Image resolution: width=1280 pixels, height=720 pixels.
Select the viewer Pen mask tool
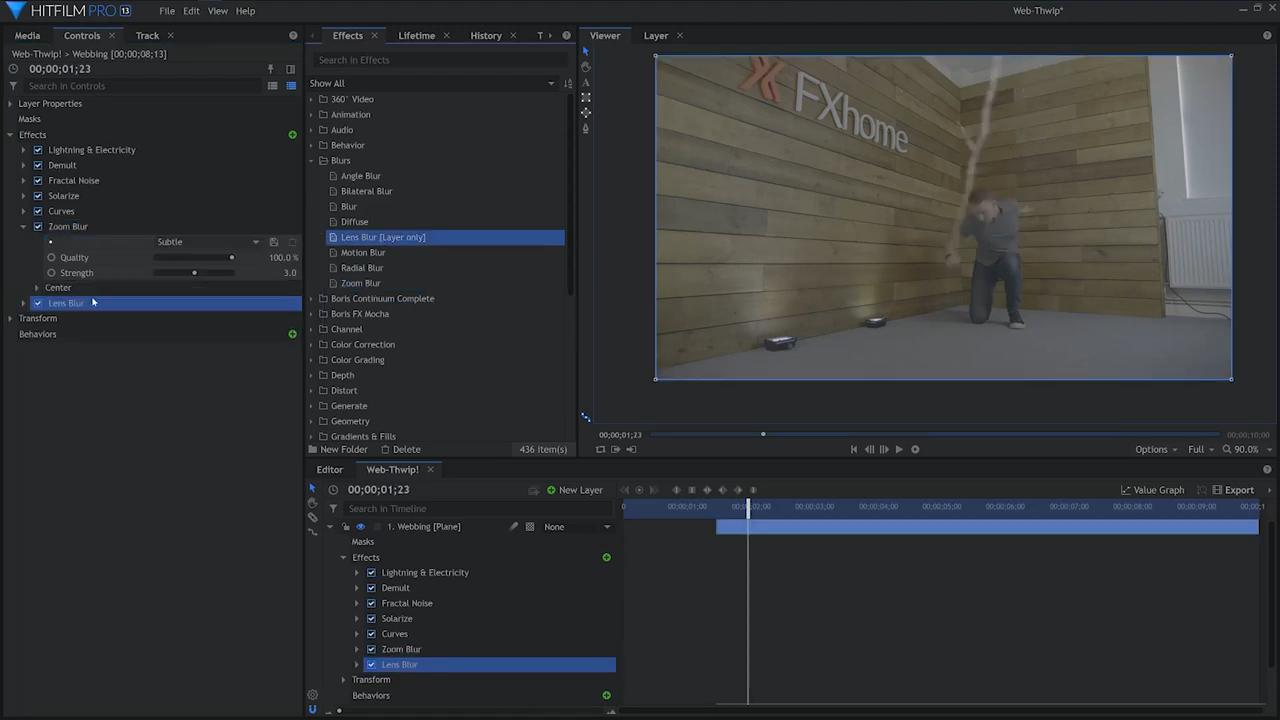point(586,128)
